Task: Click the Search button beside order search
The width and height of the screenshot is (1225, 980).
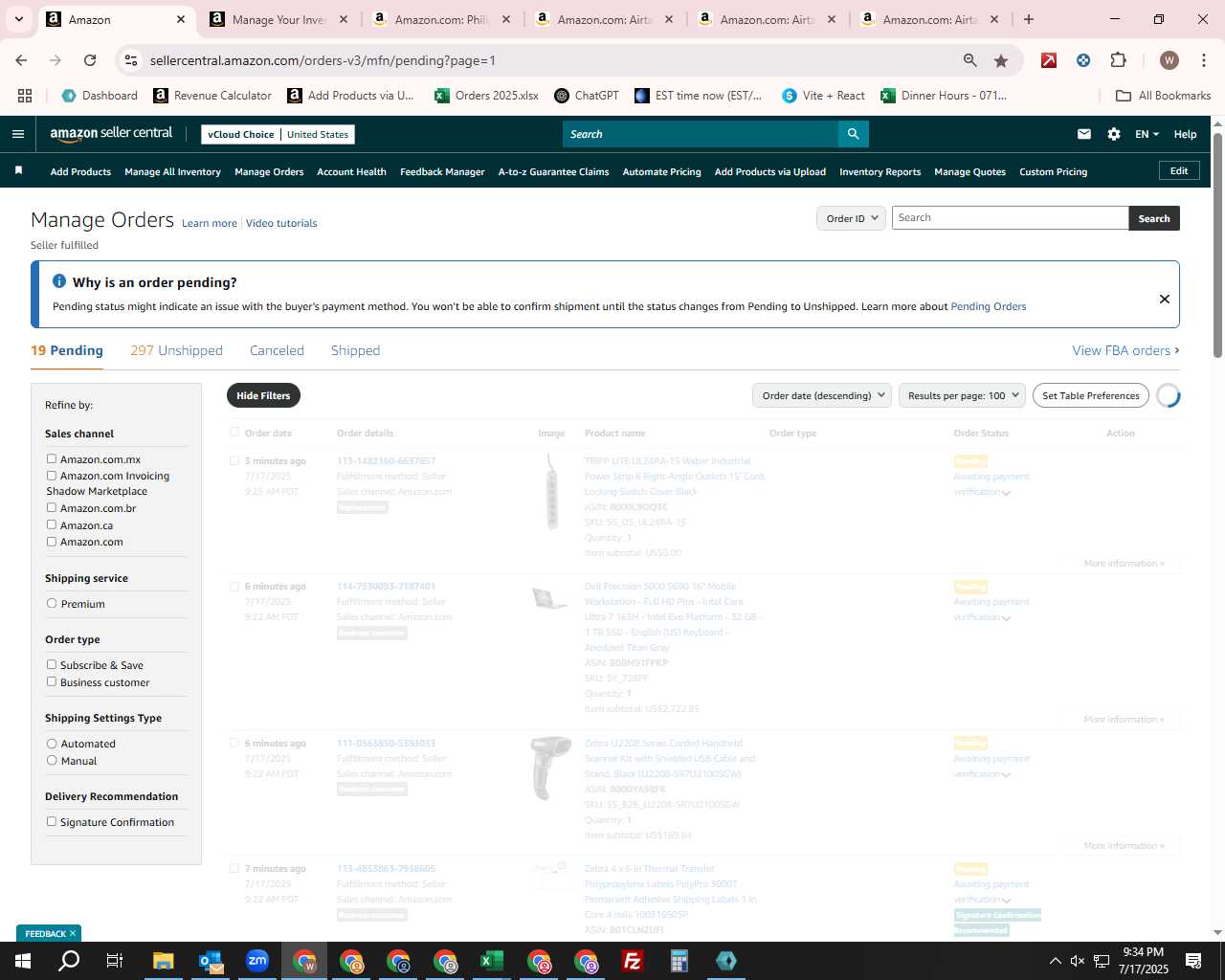Action: [1154, 218]
